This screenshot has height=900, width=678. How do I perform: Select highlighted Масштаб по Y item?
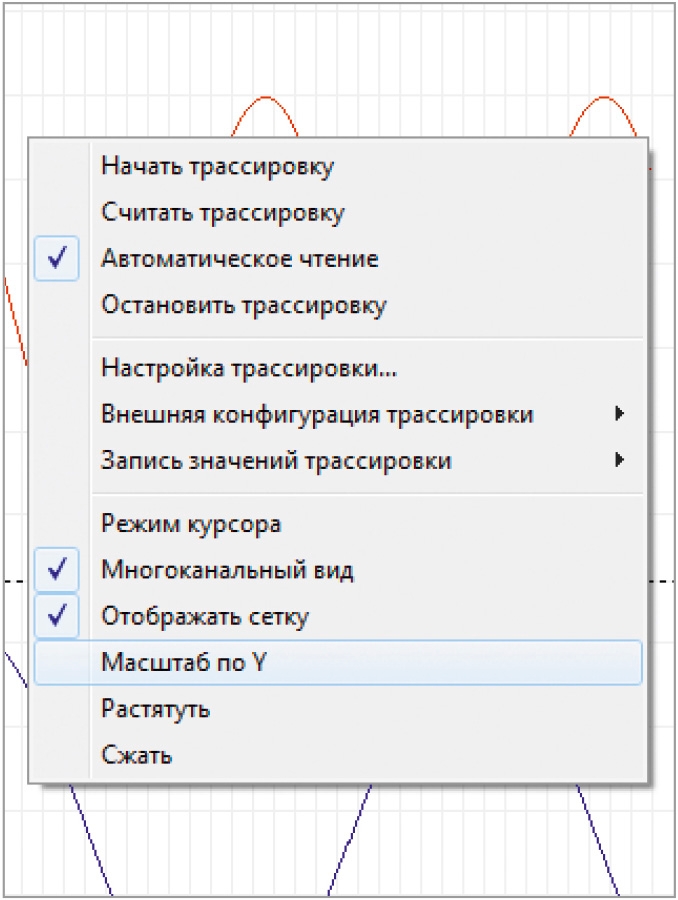pos(338,663)
